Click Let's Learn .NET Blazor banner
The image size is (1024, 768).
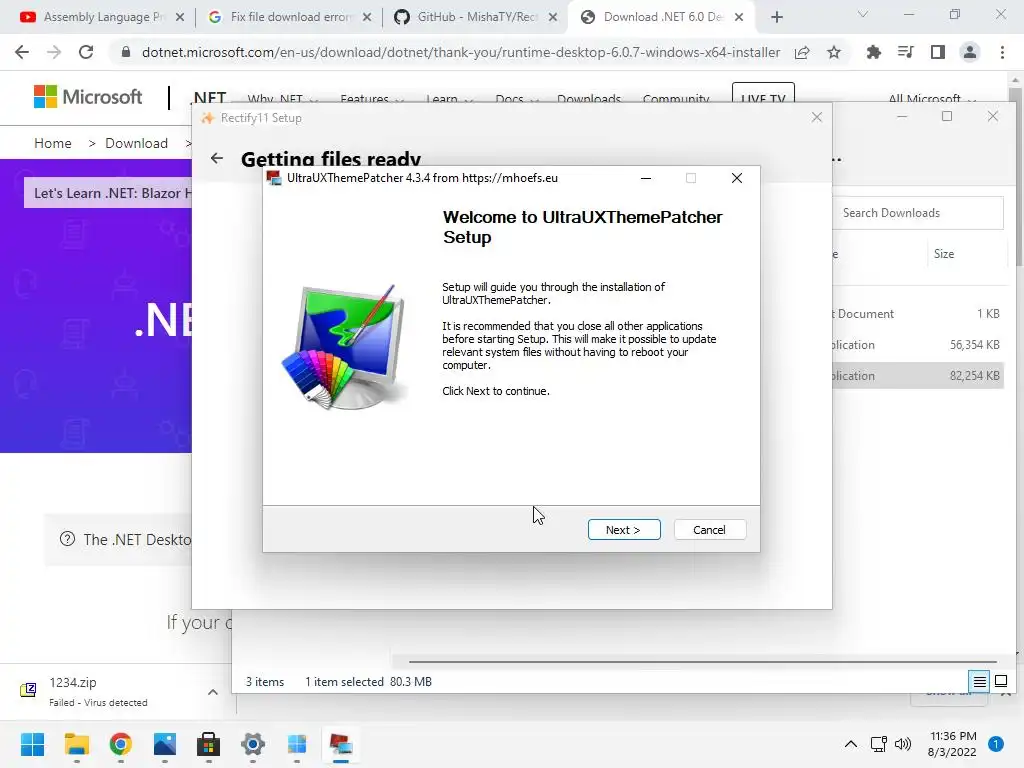point(108,193)
